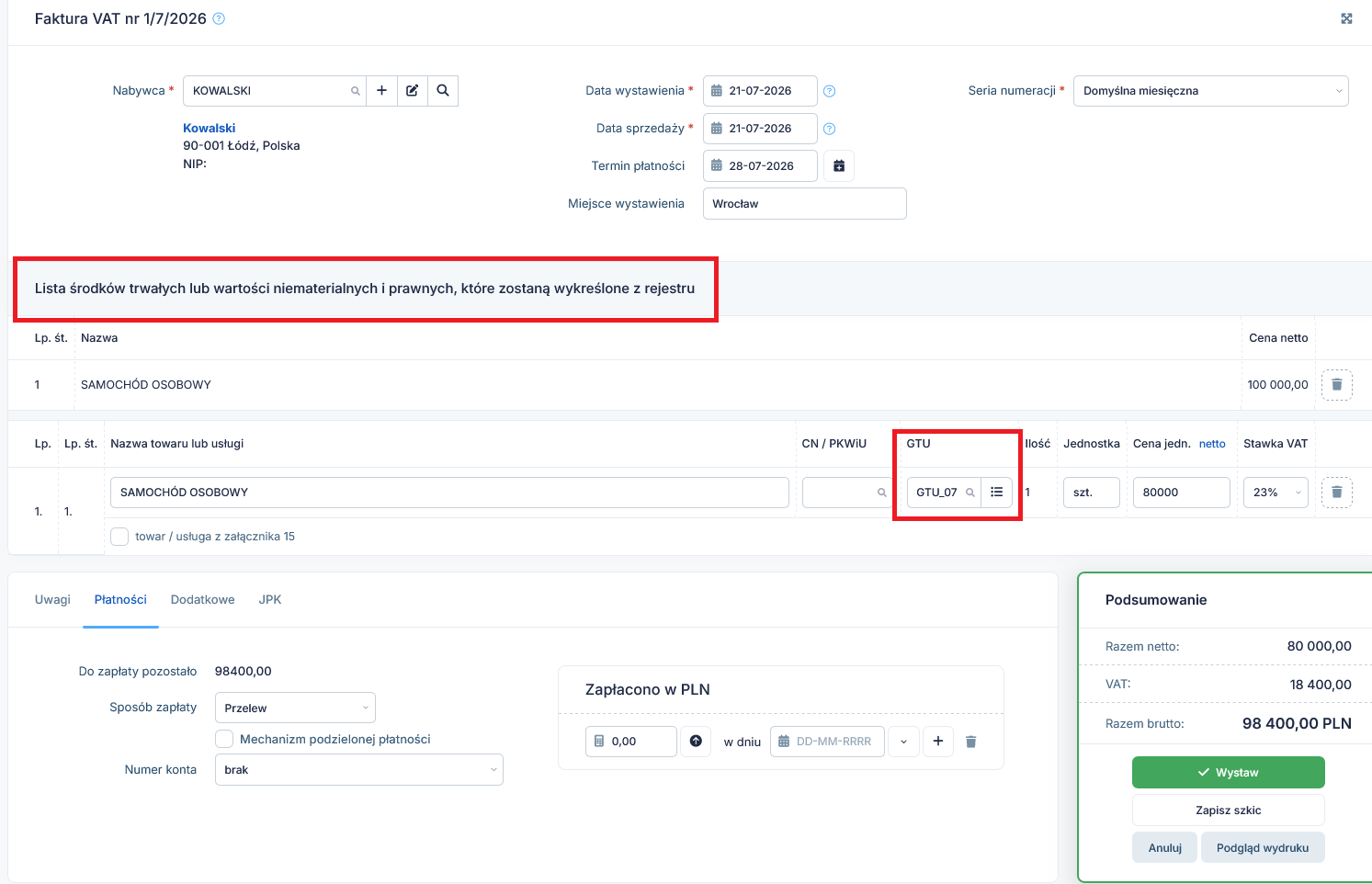Click the Termin płatności date field

[760, 166]
